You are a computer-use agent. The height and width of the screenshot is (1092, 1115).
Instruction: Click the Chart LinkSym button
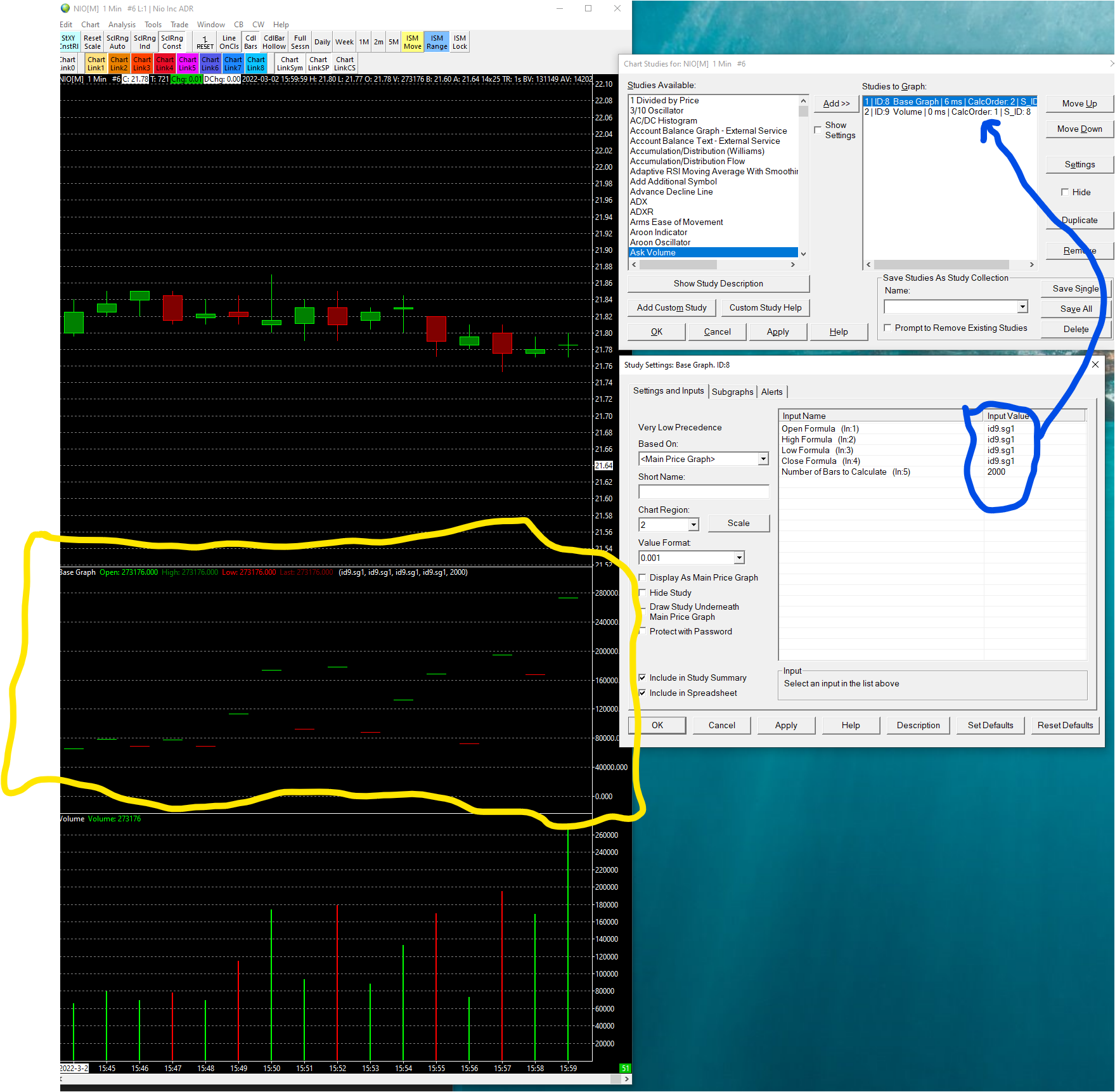(290, 63)
